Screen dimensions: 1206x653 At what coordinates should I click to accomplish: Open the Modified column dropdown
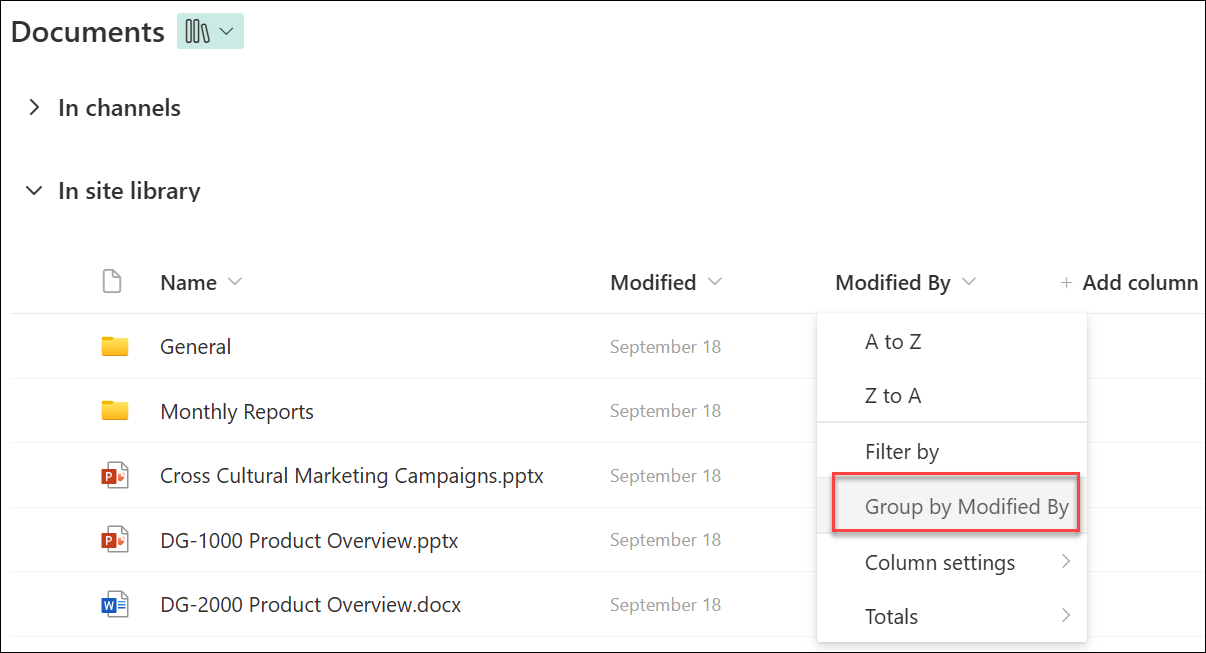click(x=716, y=283)
